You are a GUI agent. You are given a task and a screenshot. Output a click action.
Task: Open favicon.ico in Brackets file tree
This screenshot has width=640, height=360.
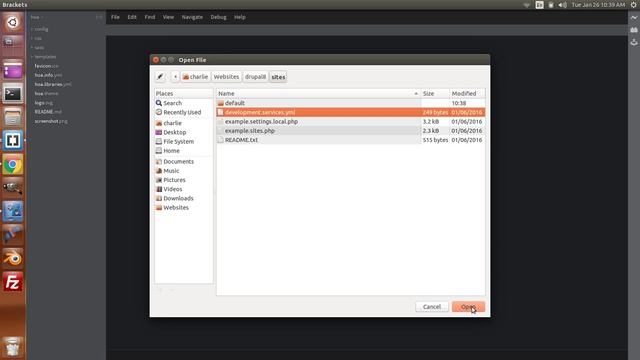click(47, 66)
